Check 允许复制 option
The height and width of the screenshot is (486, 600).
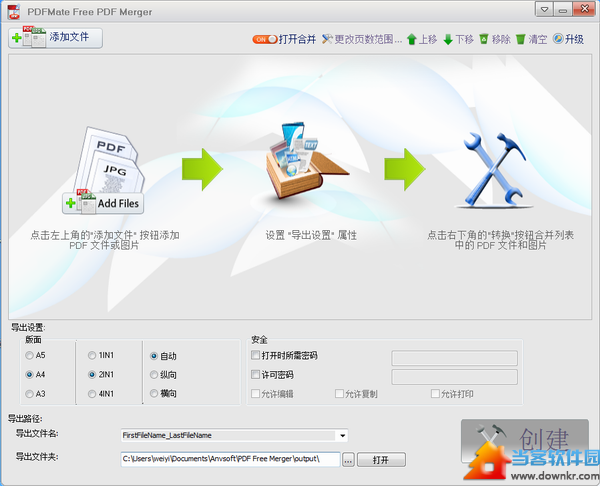339,393
